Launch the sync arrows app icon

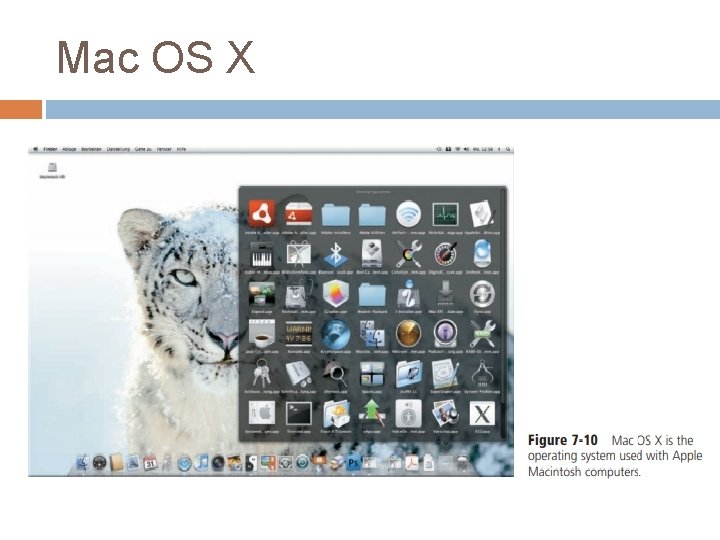coord(482,294)
